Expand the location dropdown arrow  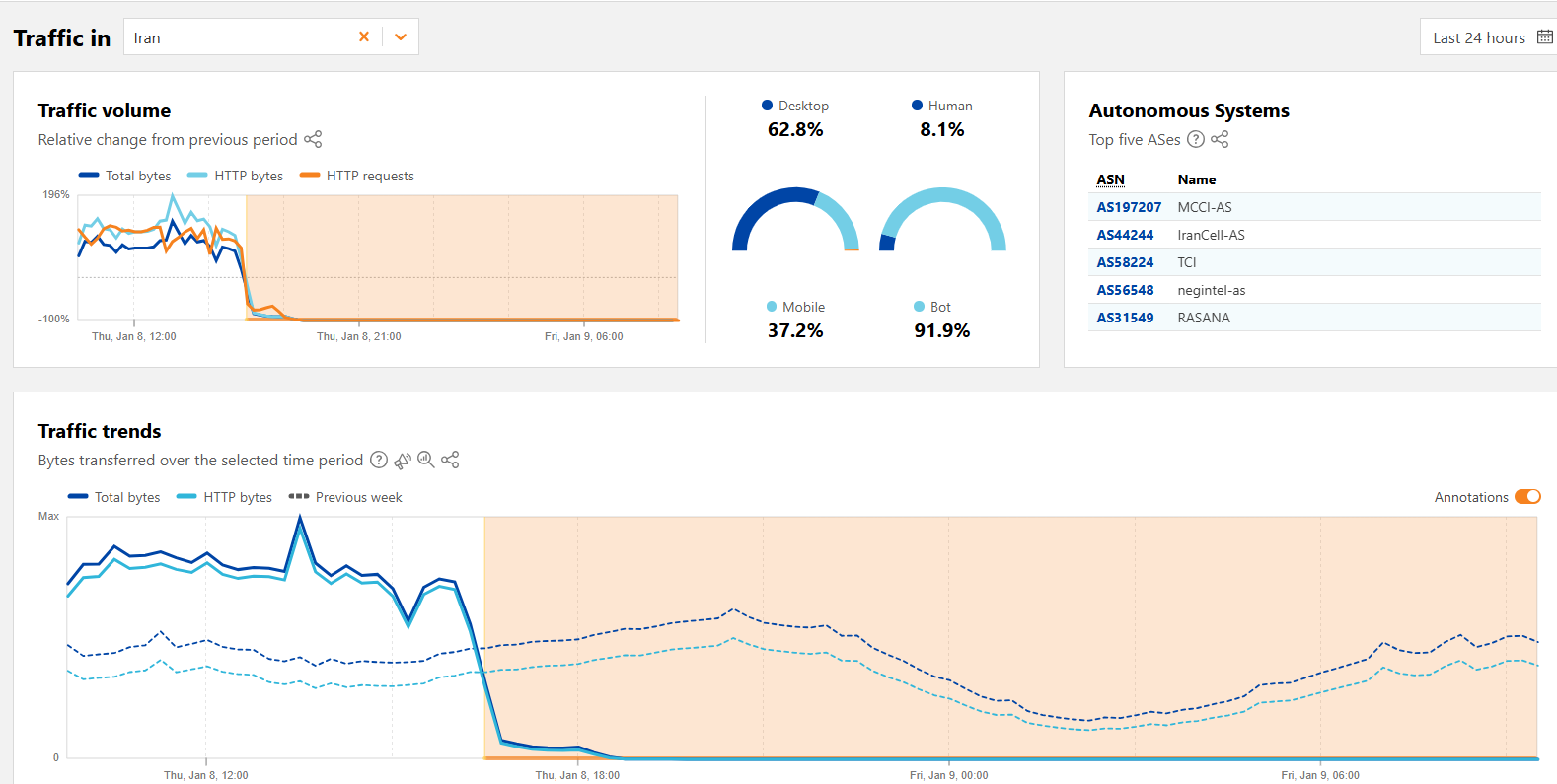401,36
